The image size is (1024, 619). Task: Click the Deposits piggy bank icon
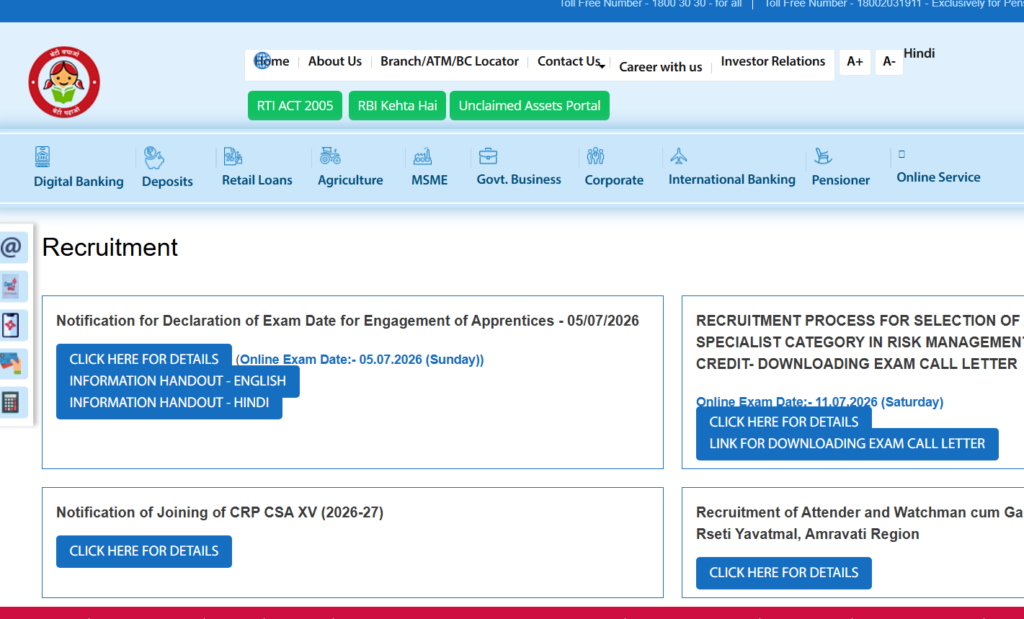[153, 157]
